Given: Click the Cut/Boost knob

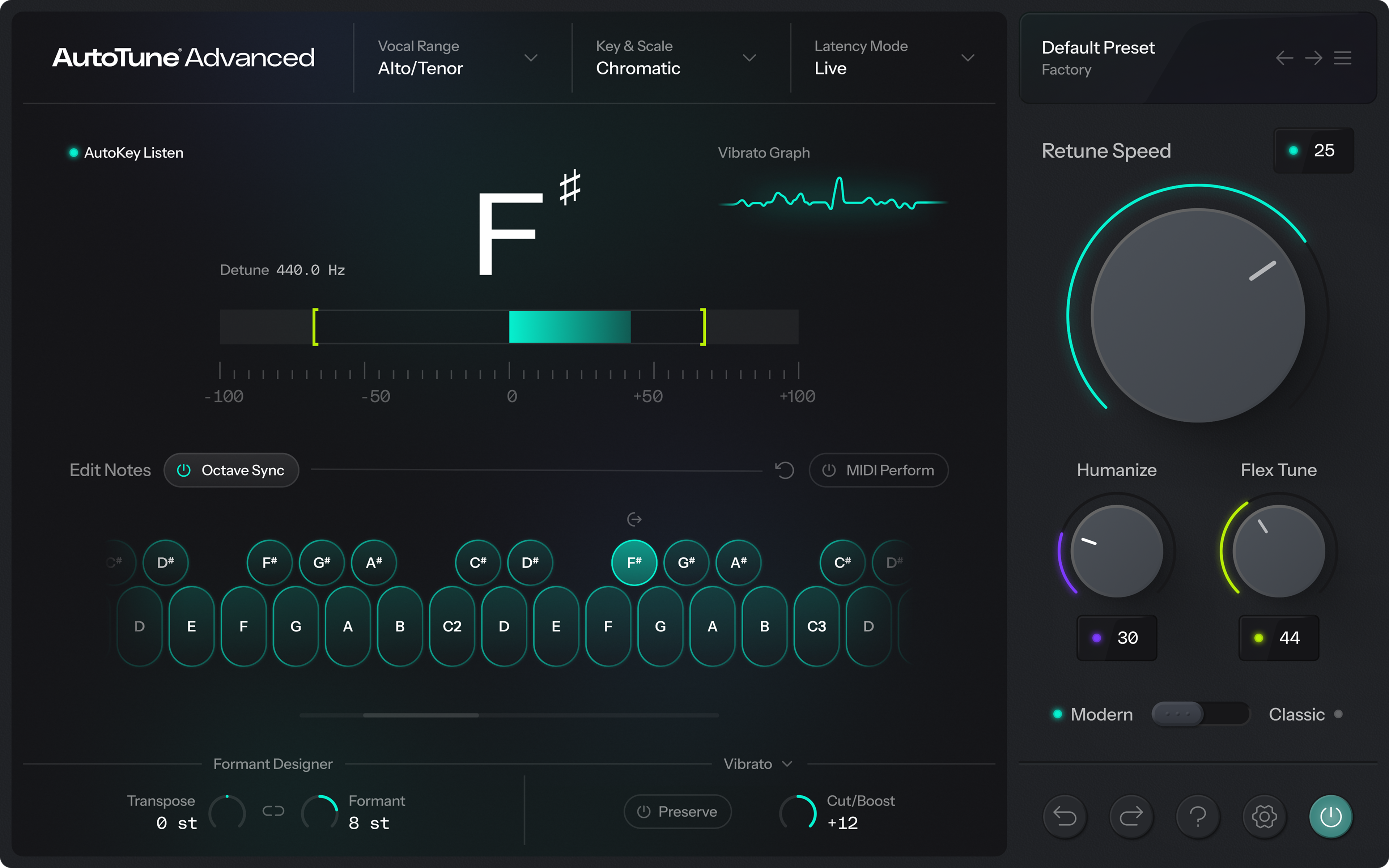Looking at the screenshot, I should (x=798, y=812).
